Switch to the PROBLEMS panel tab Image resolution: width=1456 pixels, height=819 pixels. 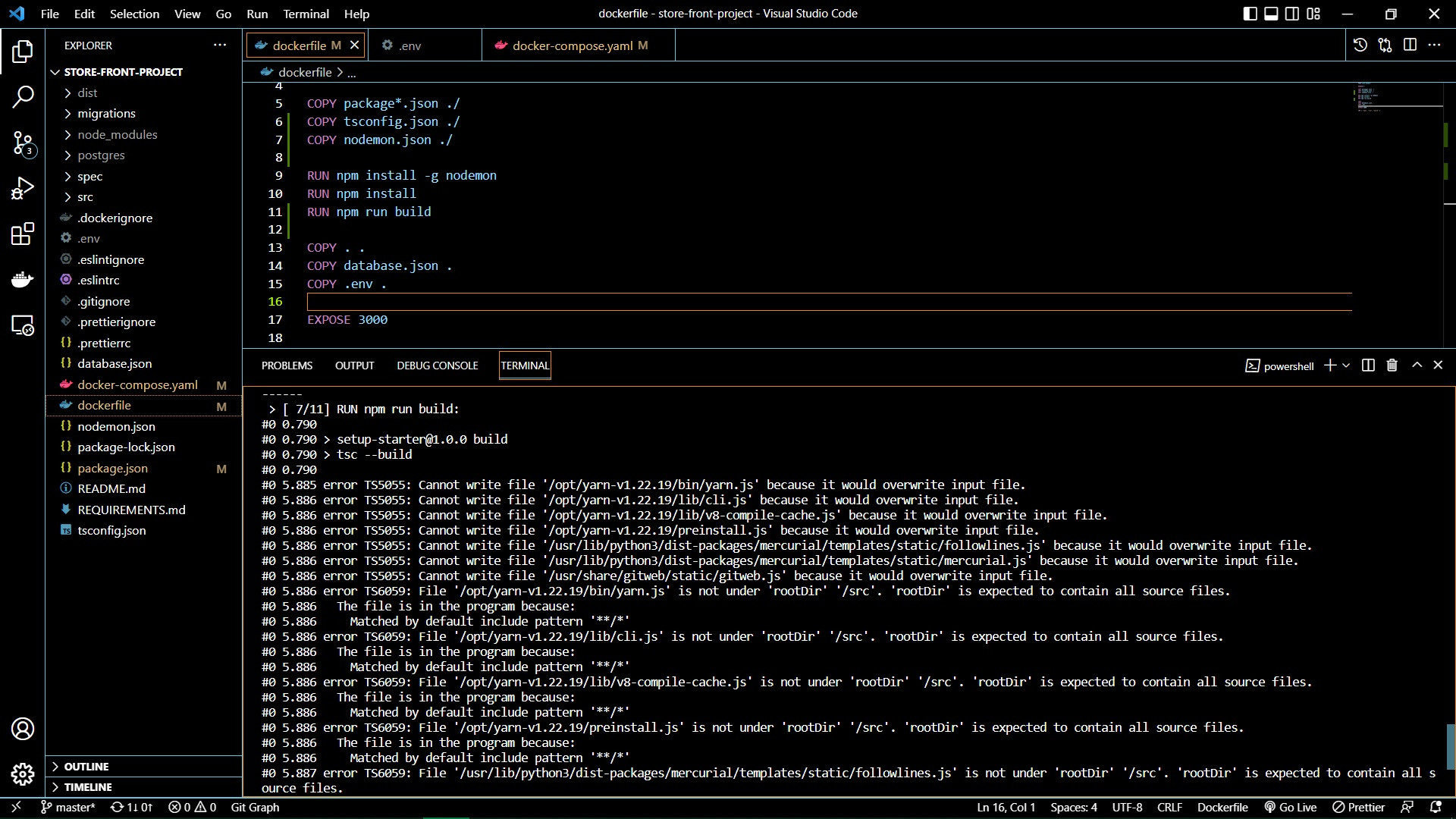pyautogui.click(x=287, y=366)
